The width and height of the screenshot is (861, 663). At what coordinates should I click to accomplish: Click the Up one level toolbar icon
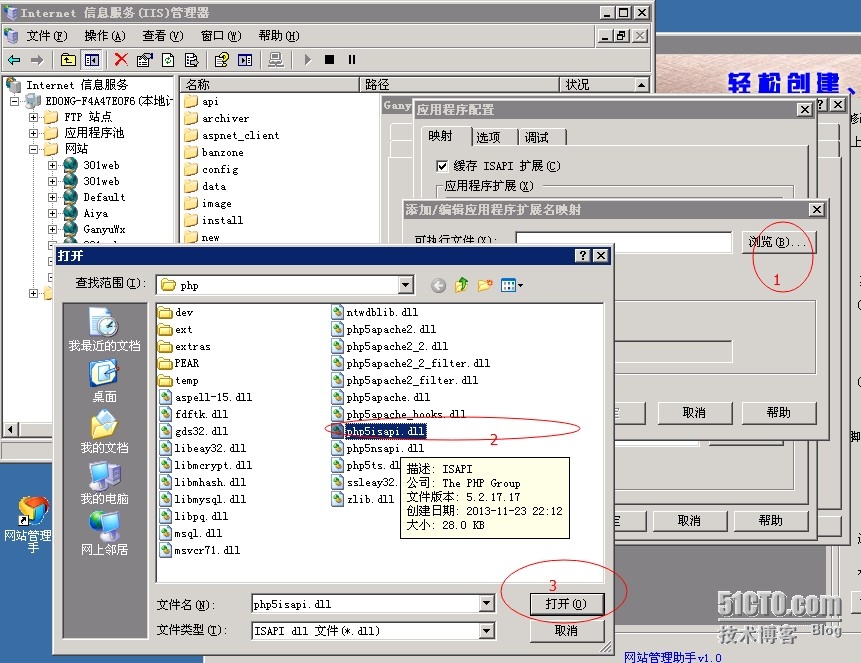68,59
